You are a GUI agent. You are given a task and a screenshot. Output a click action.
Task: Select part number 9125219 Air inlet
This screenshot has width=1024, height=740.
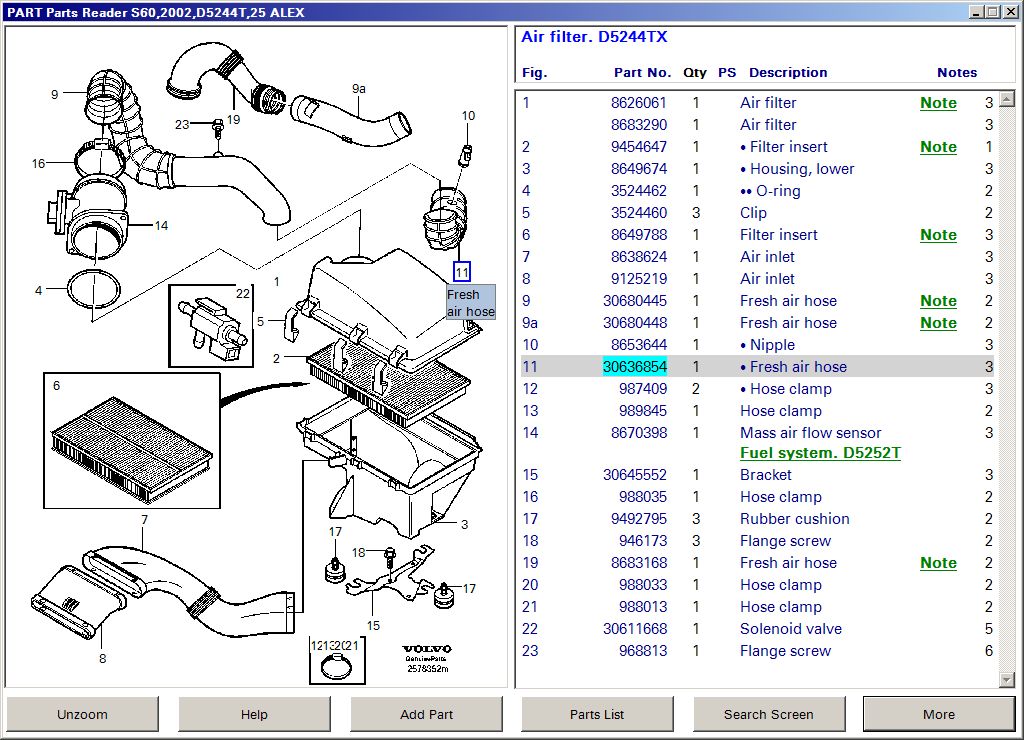[x=639, y=279]
